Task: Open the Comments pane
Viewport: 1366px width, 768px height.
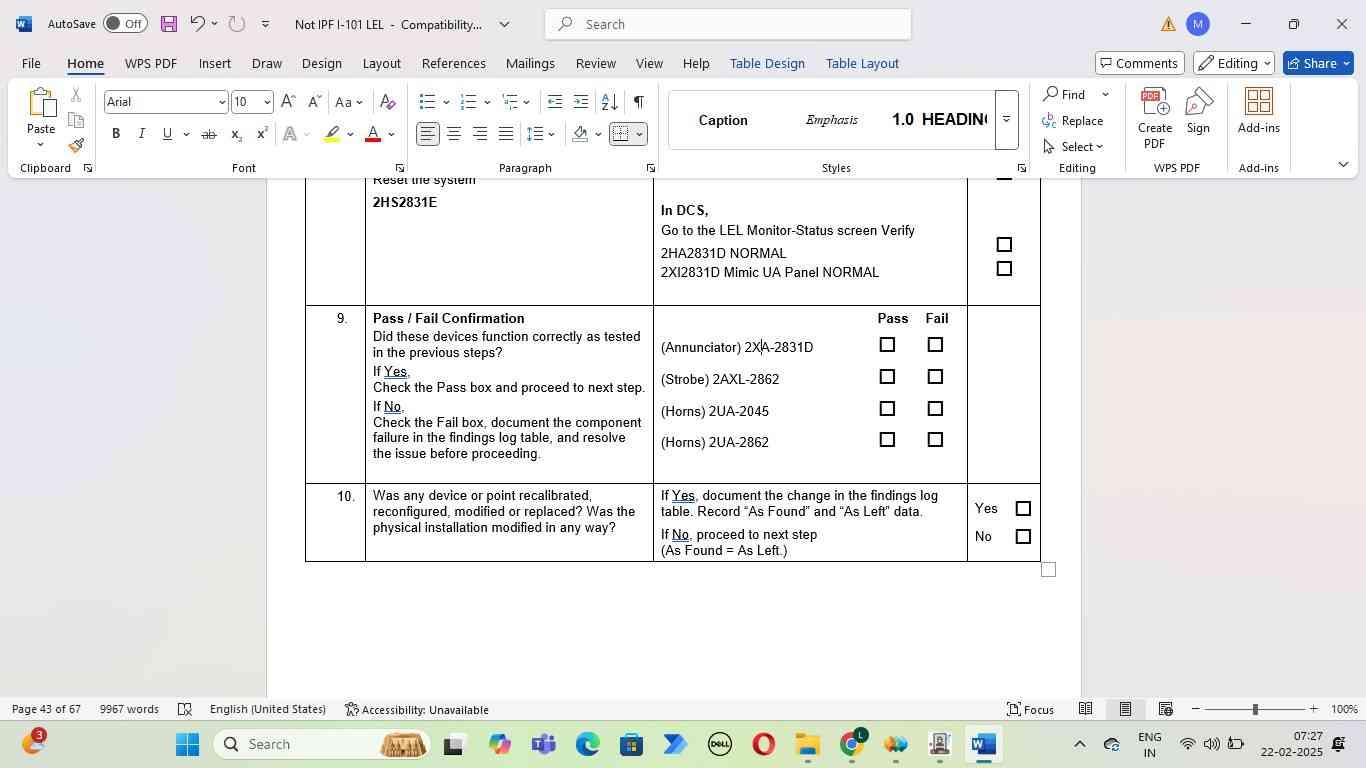Action: (1140, 63)
